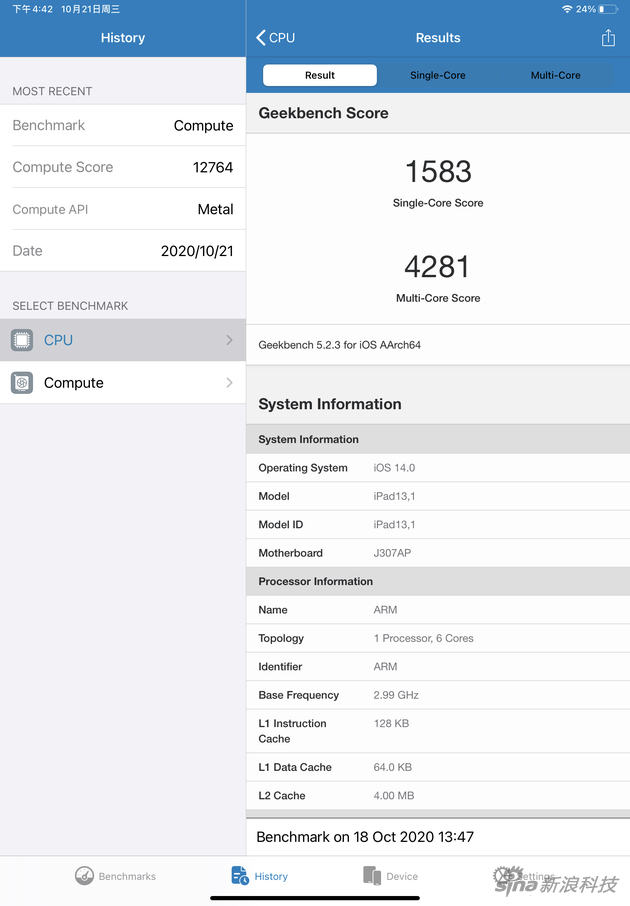The image size is (630, 906).
Task: Select the Result segment
Action: point(320,76)
